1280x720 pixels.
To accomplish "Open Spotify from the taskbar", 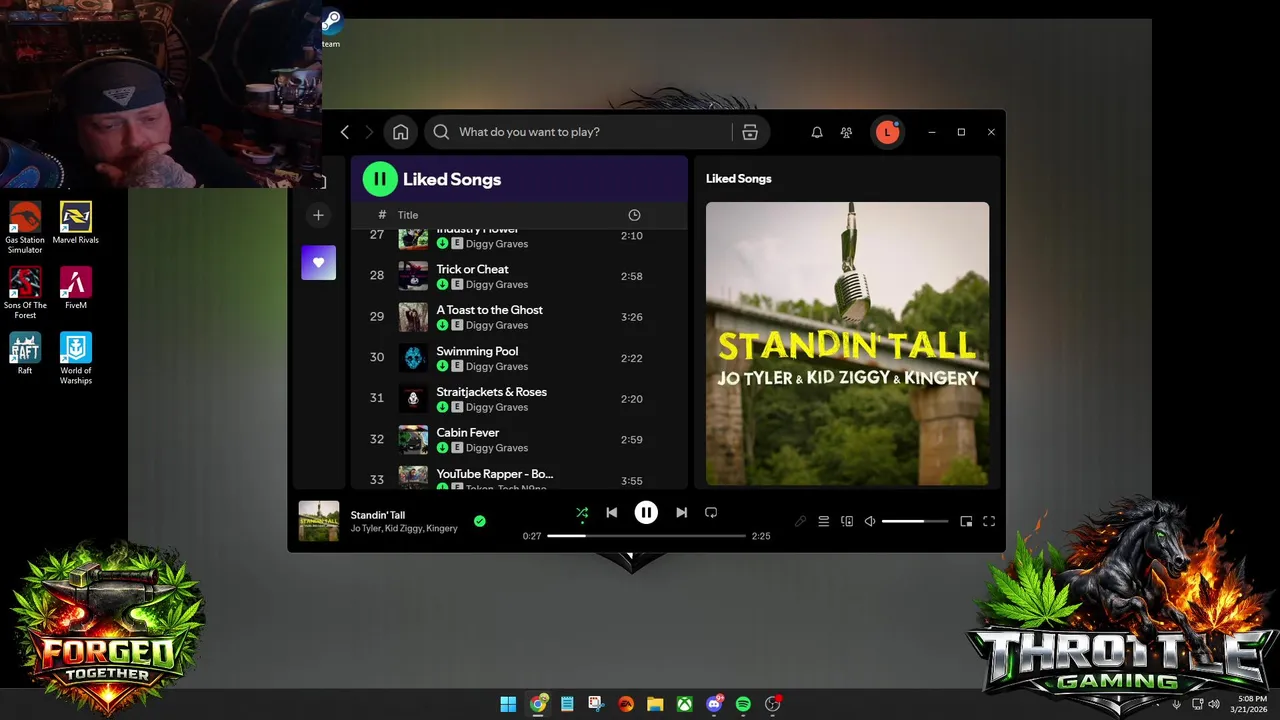I will point(743,704).
